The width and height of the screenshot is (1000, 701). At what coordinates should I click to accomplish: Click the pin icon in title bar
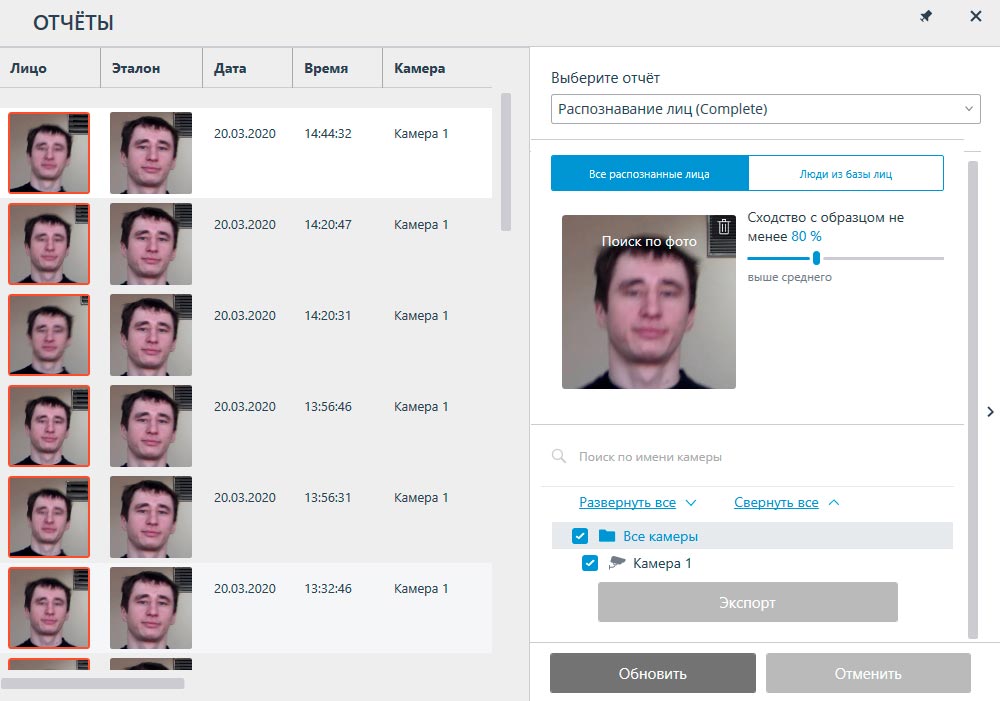pos(926,17)
